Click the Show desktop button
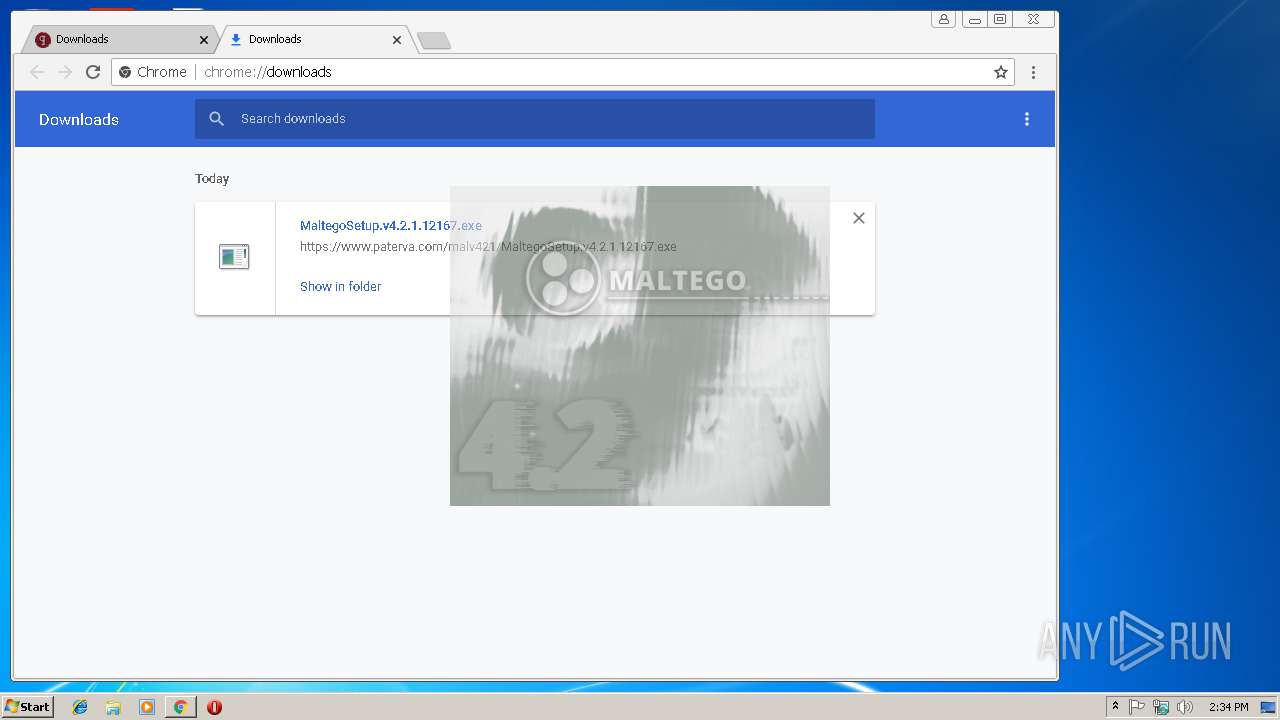 [1268, 707]
